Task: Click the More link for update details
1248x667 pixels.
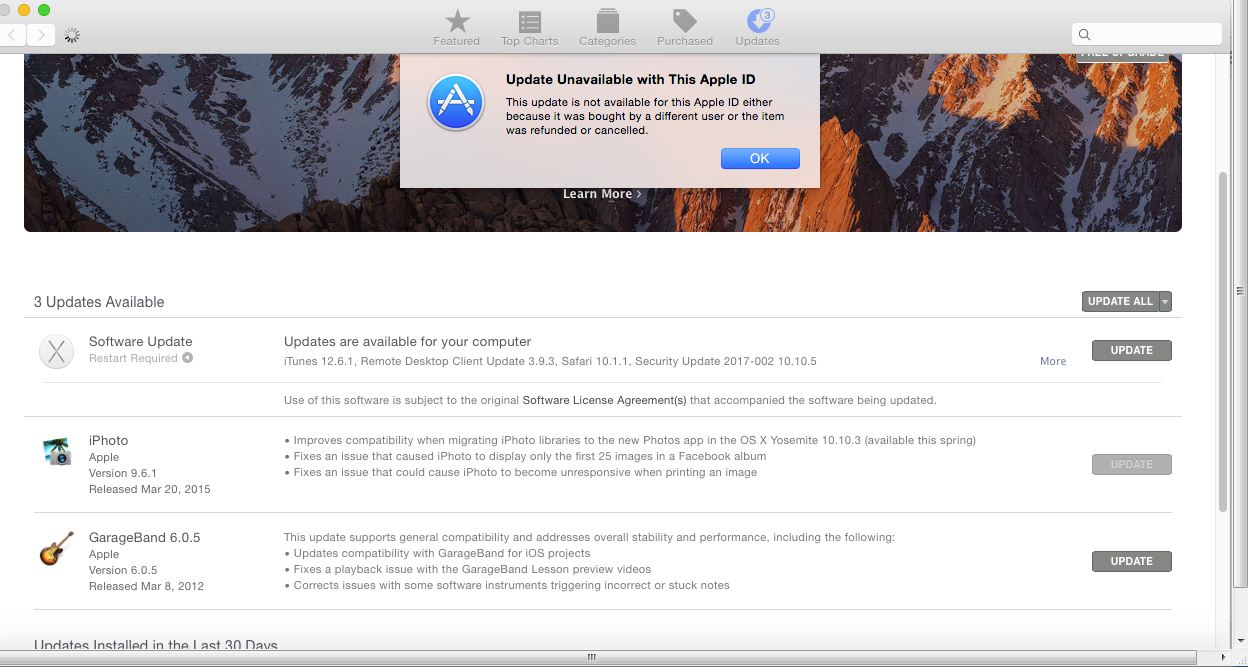Action: click(x=1053, y=361)
